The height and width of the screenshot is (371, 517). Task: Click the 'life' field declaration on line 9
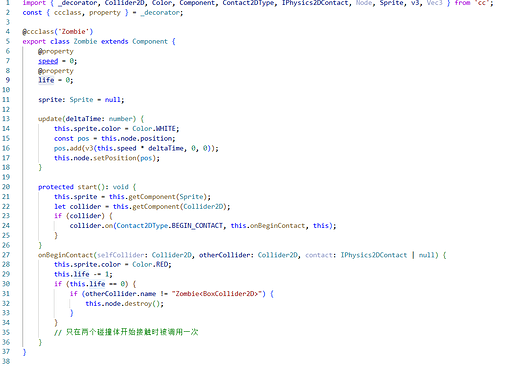46,80
